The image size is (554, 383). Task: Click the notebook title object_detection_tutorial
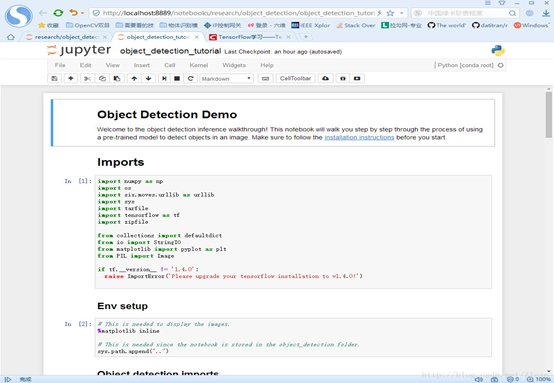[x=170, y=51]
